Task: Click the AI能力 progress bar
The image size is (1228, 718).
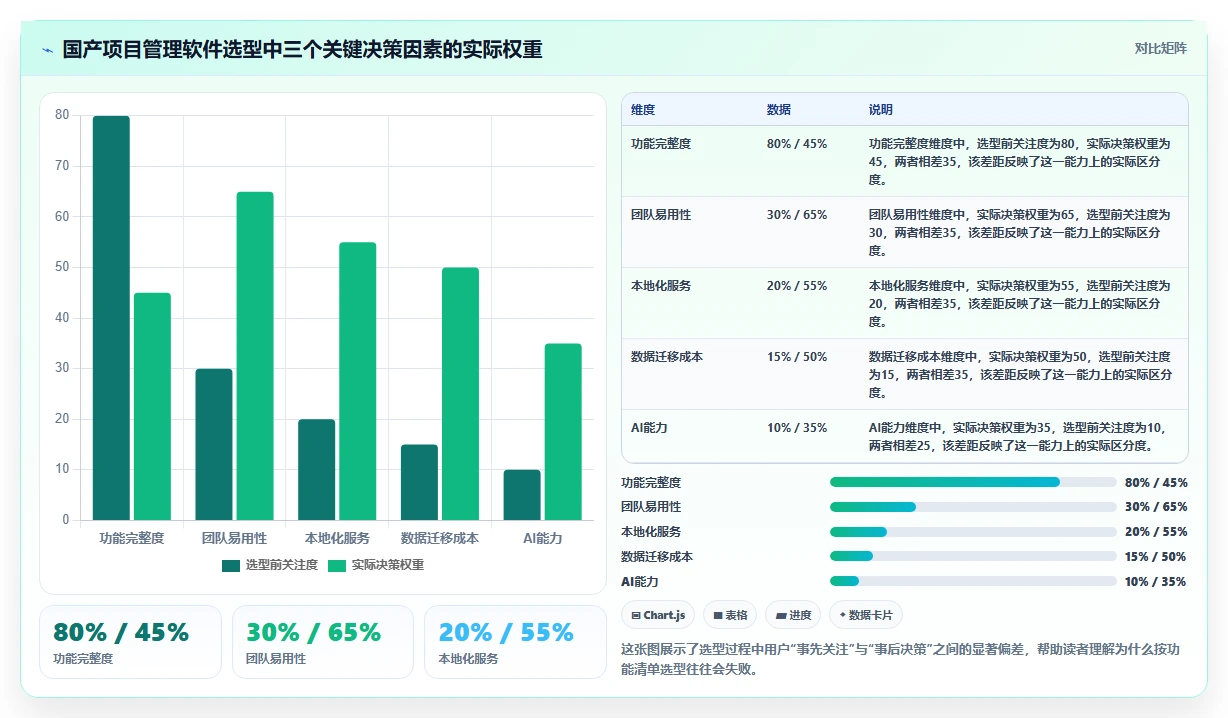Action: click(973, 581)
